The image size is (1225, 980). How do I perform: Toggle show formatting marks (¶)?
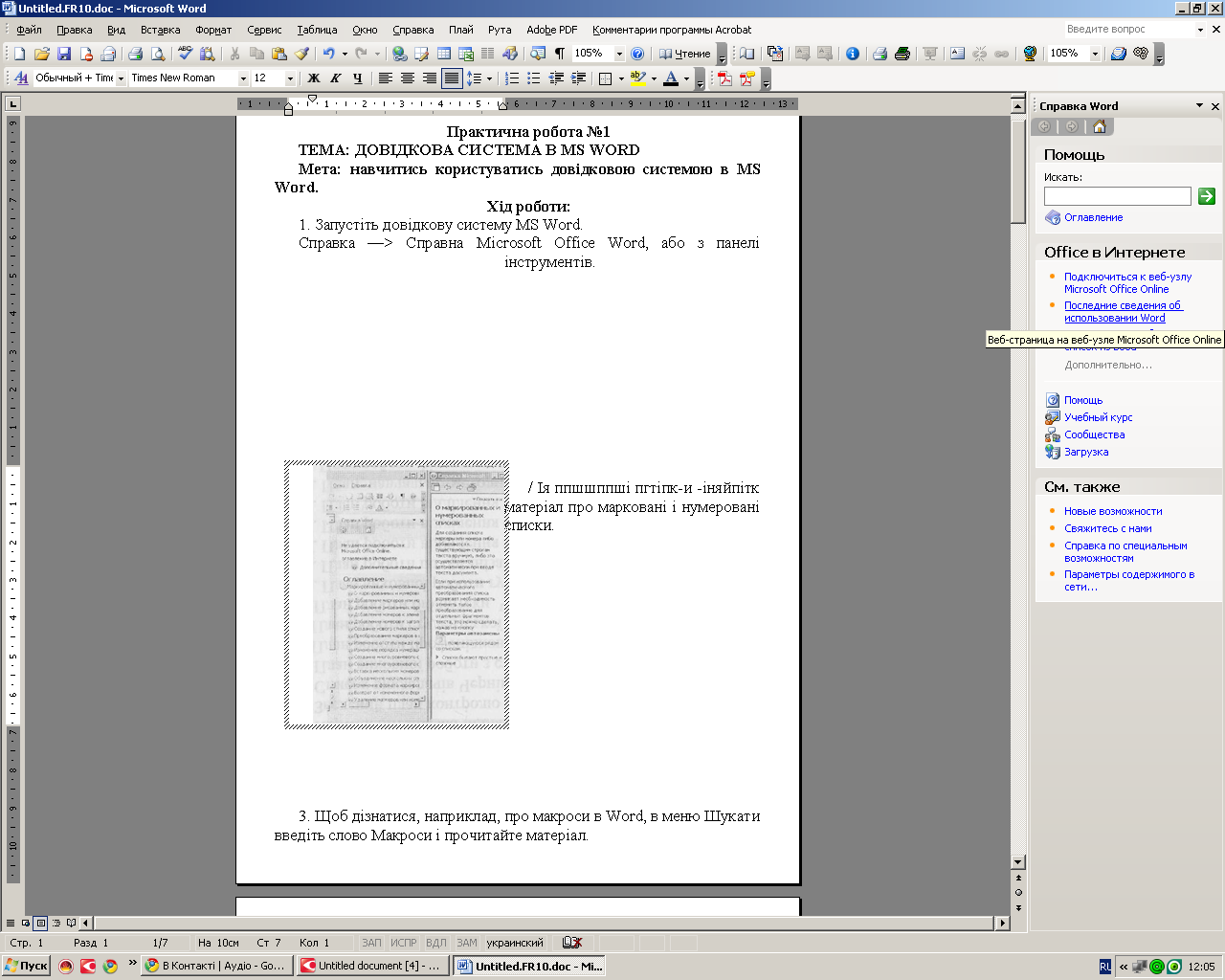[560, 54]
